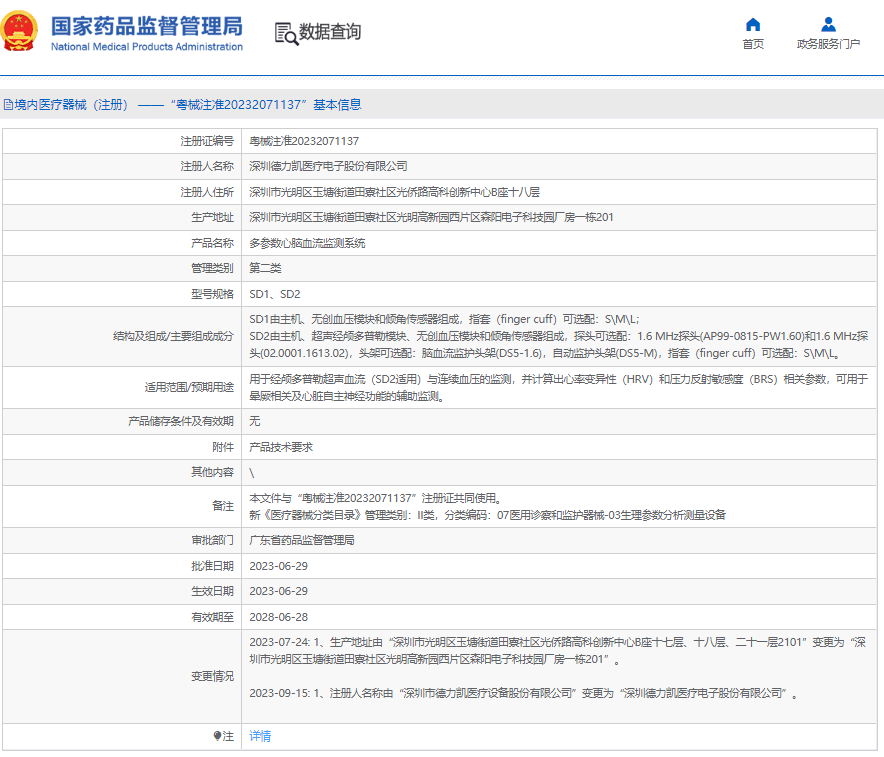Image resolution: width=884 pixels, height=757 pixels.
Task: Click the 批准日期 value 2023-06-29
Action: (x=279, y=566)
